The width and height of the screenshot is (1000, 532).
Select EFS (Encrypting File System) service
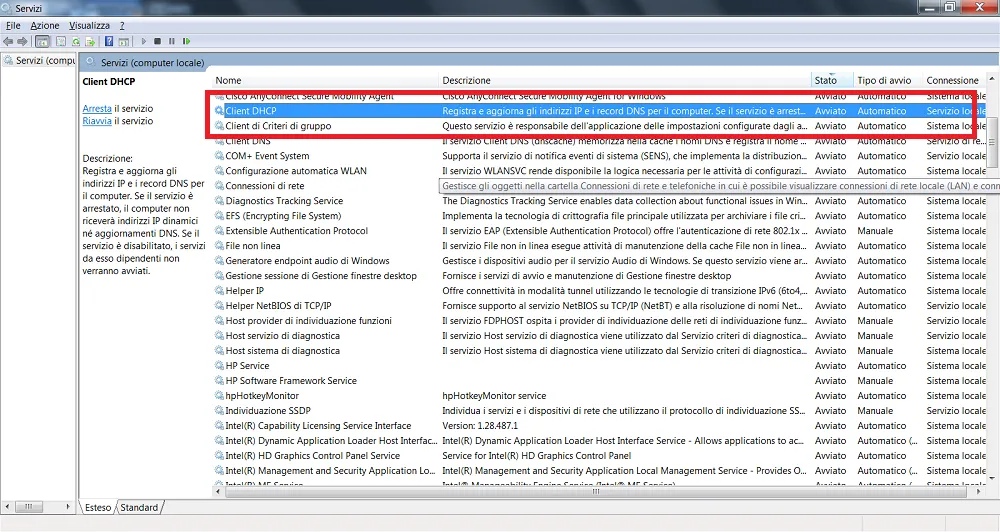599,216
